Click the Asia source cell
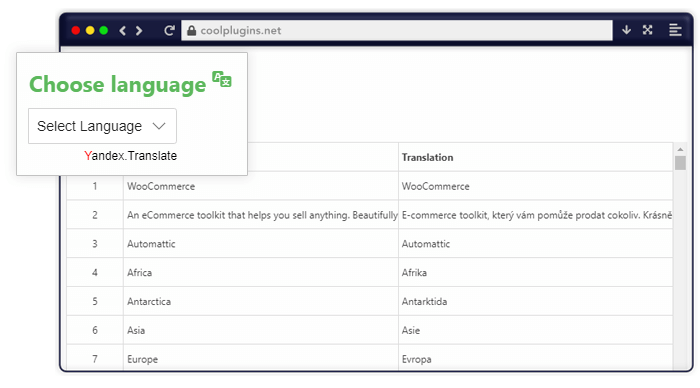Viewport: 700px width, 388px height. (x=261, y=330)
